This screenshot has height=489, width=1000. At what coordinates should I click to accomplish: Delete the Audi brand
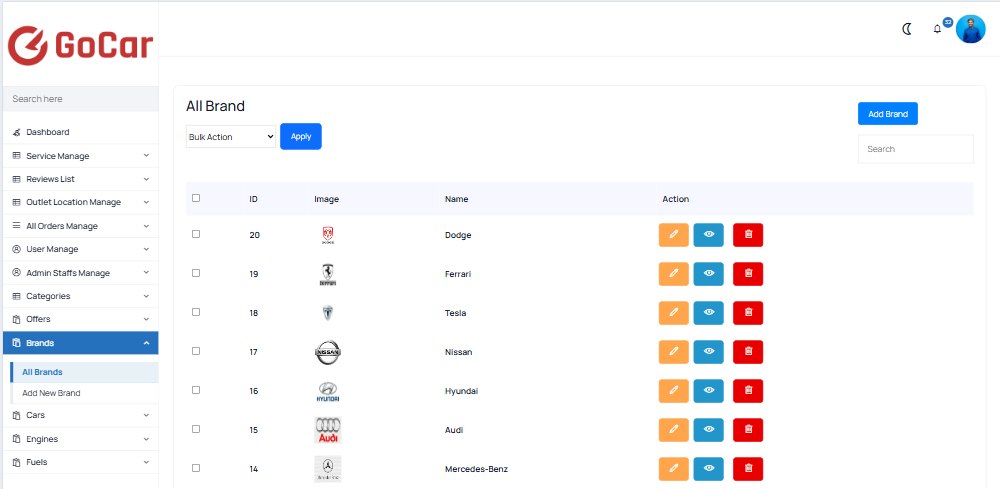coord(748,430)
